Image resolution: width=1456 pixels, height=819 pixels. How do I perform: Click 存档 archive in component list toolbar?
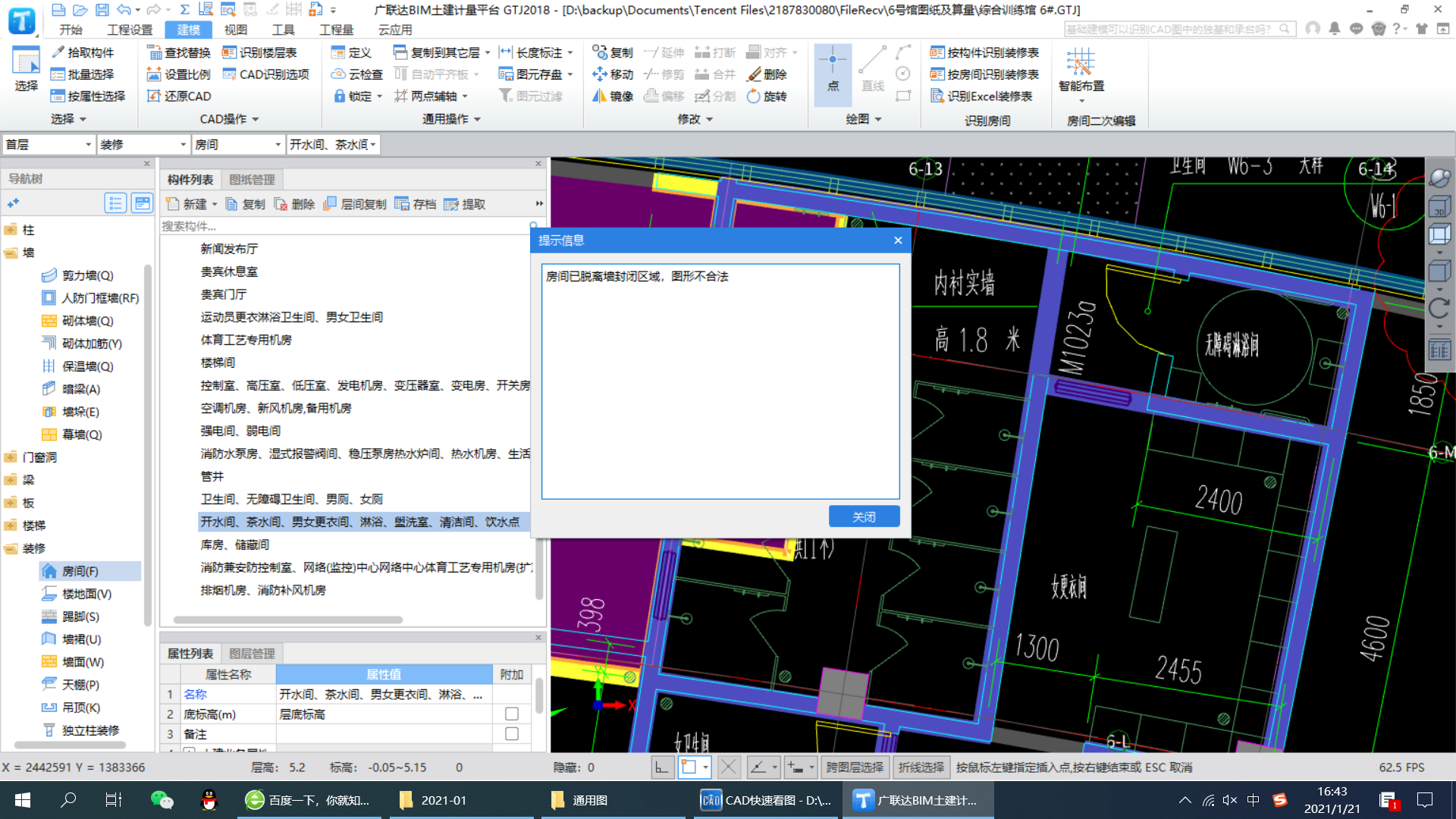pos(416,204)
